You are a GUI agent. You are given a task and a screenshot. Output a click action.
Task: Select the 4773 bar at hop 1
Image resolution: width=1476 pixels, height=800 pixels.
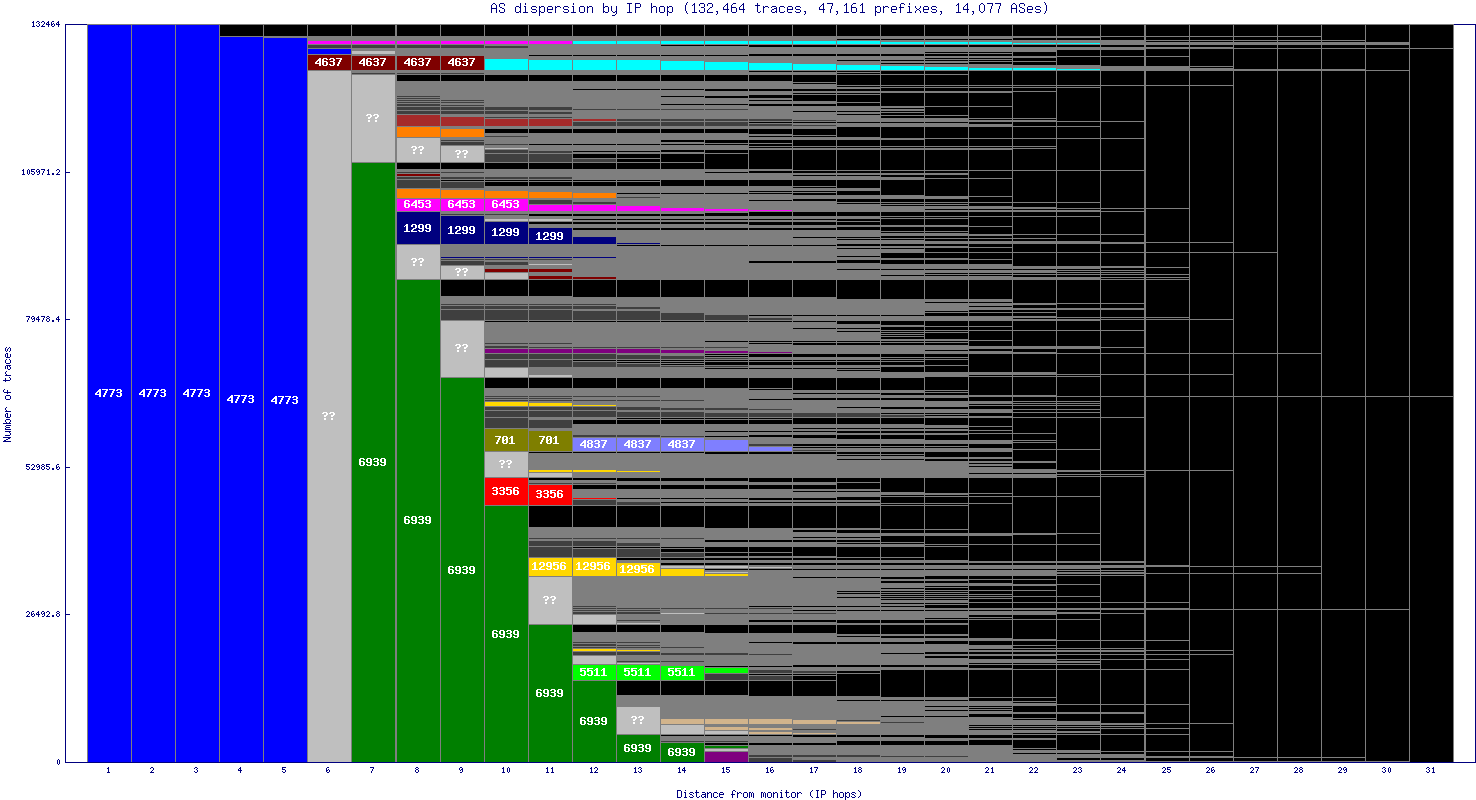pos(109,393)
